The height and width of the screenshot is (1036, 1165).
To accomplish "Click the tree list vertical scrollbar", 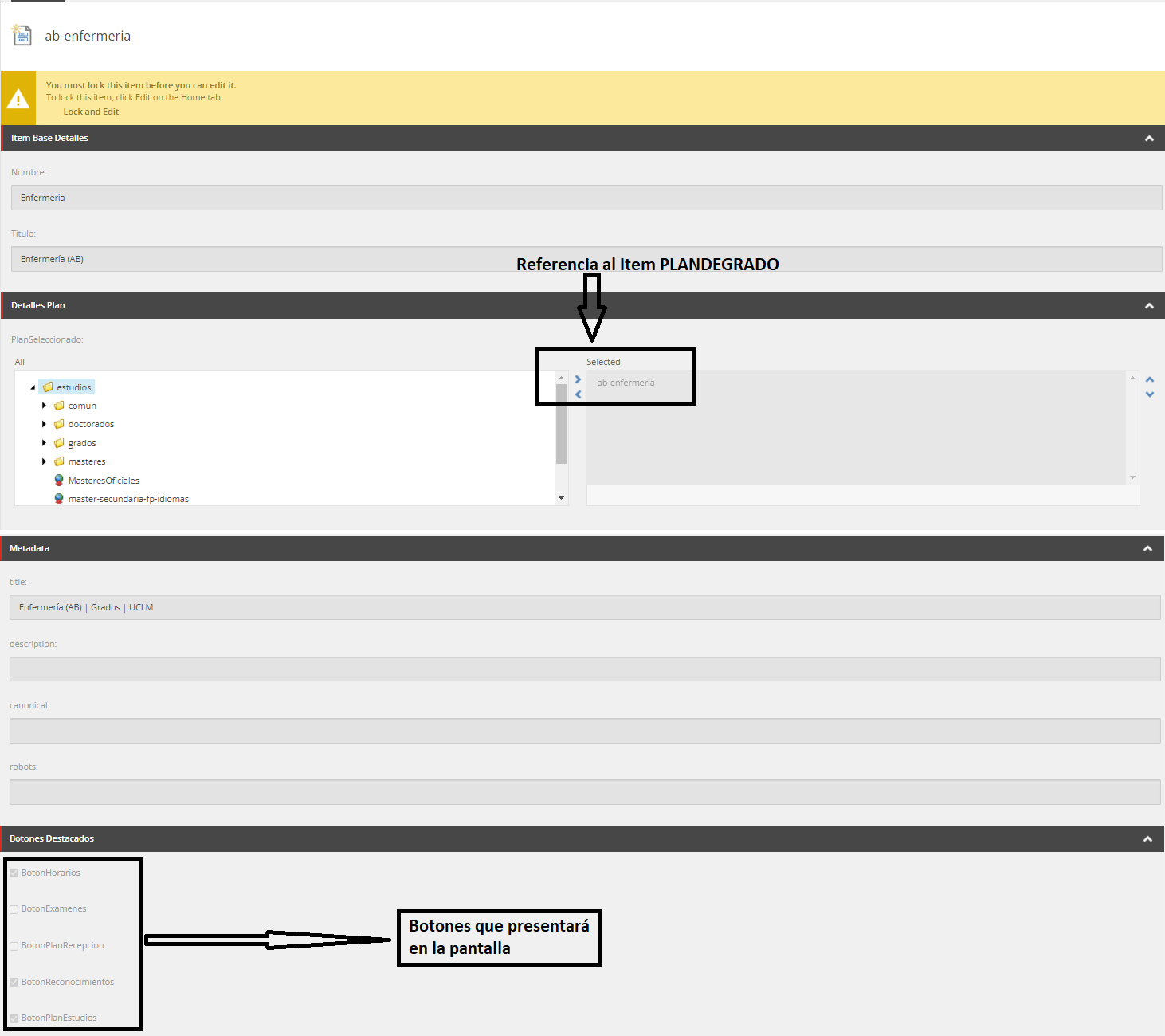I will [561, 424].
